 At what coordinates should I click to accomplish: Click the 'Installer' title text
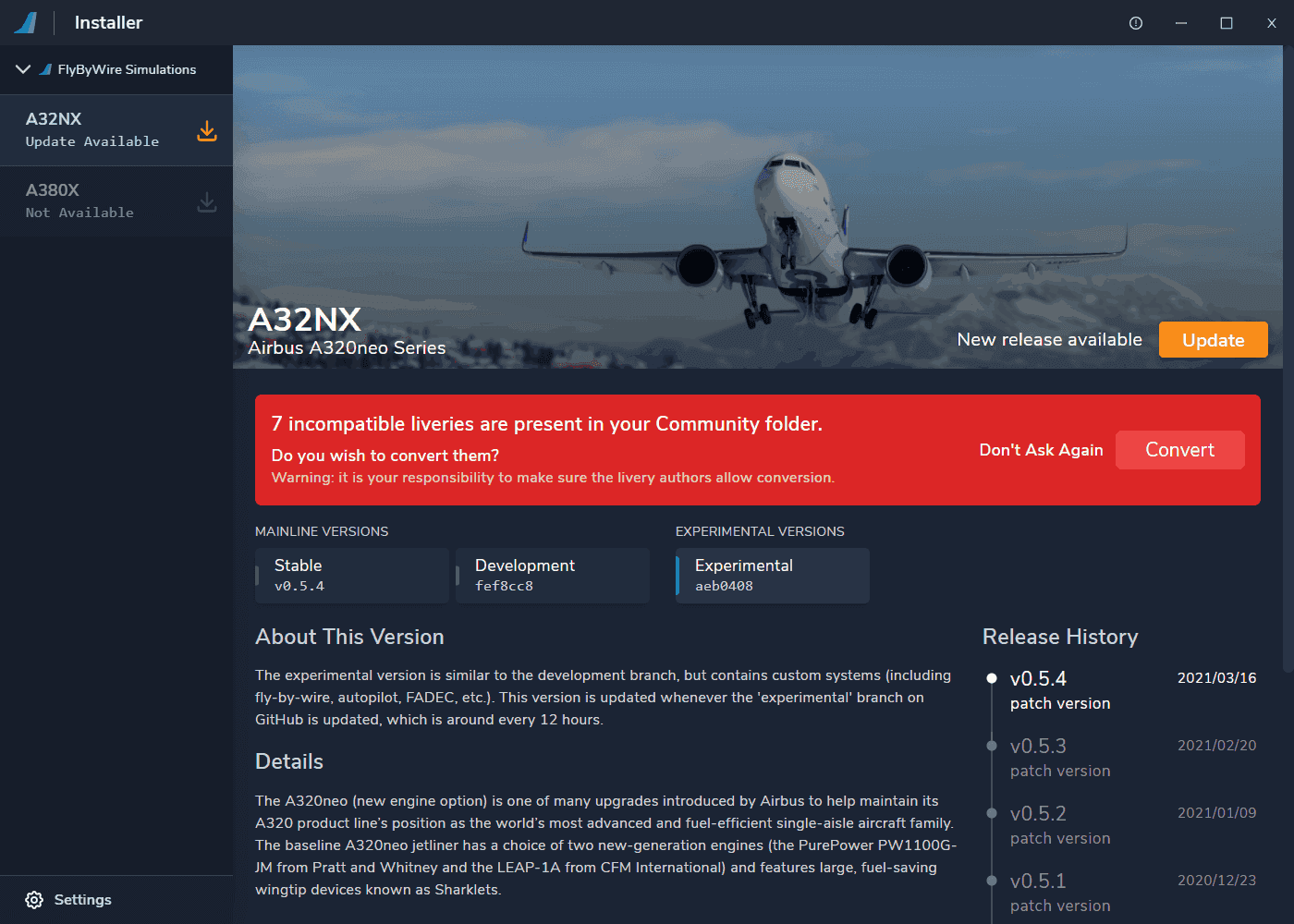coord(108,23)
